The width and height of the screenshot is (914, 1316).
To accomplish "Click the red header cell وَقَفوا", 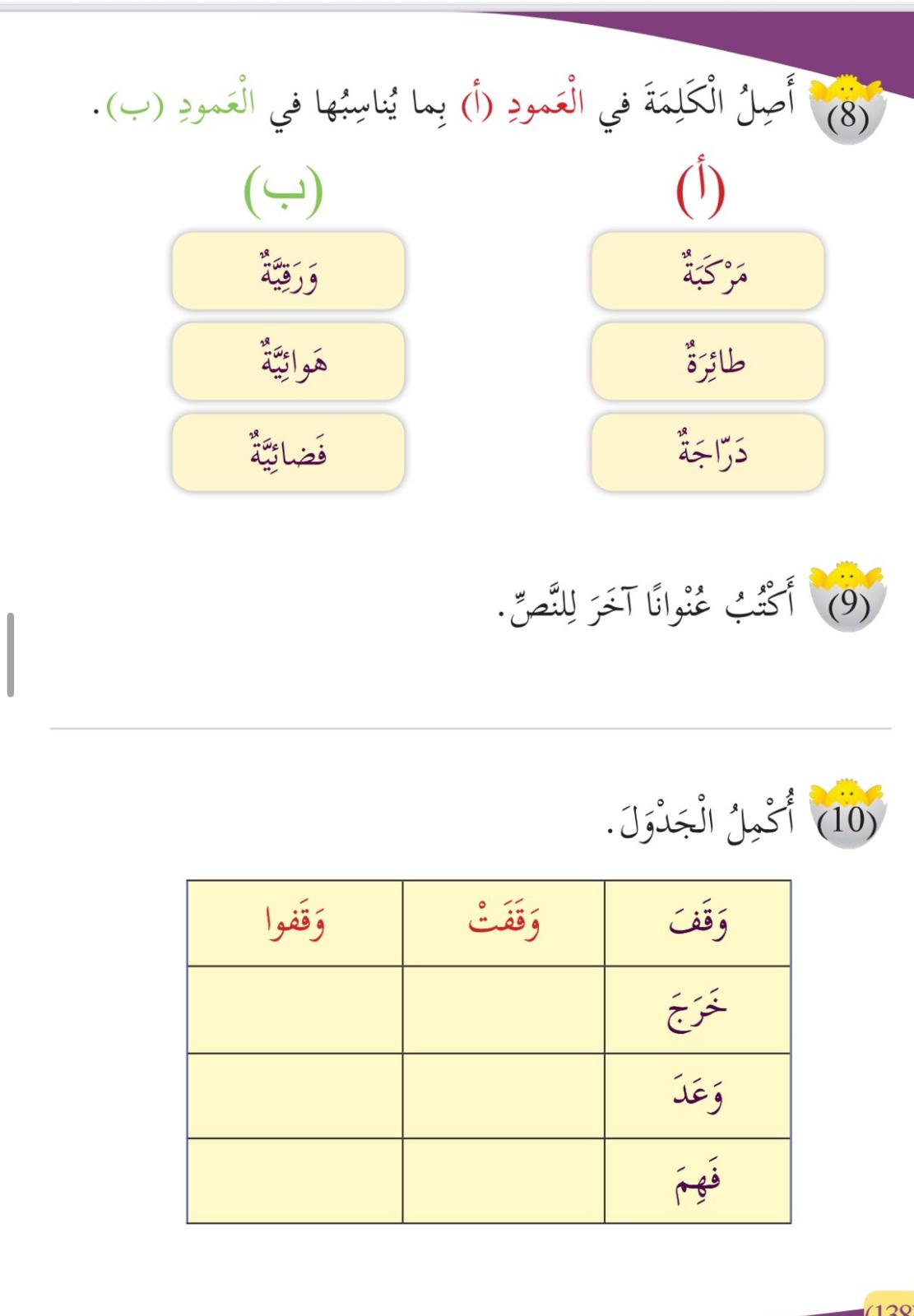I will [295, 923].
